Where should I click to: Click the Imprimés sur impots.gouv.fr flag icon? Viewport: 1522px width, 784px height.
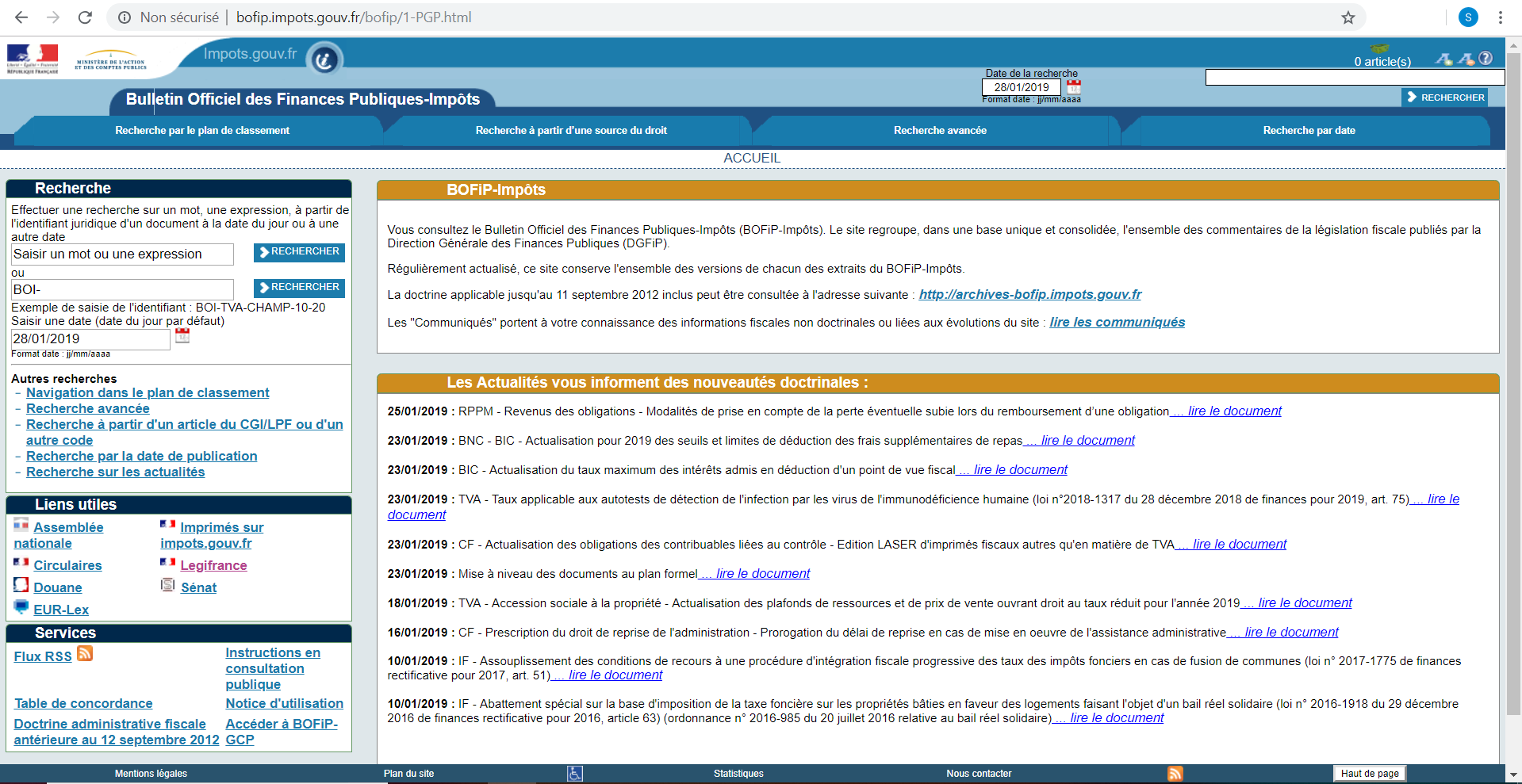168,524
